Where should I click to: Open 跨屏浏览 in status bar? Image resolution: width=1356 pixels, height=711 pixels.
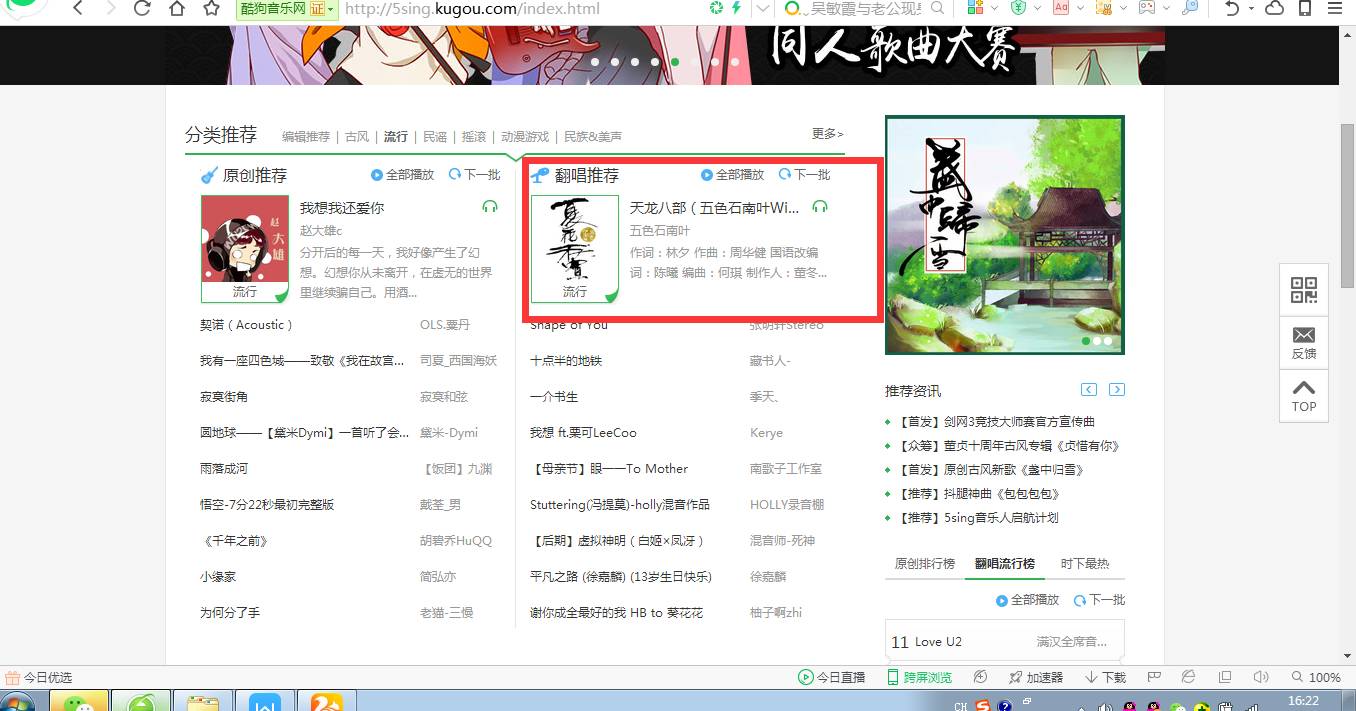click(x=920, y=677)
